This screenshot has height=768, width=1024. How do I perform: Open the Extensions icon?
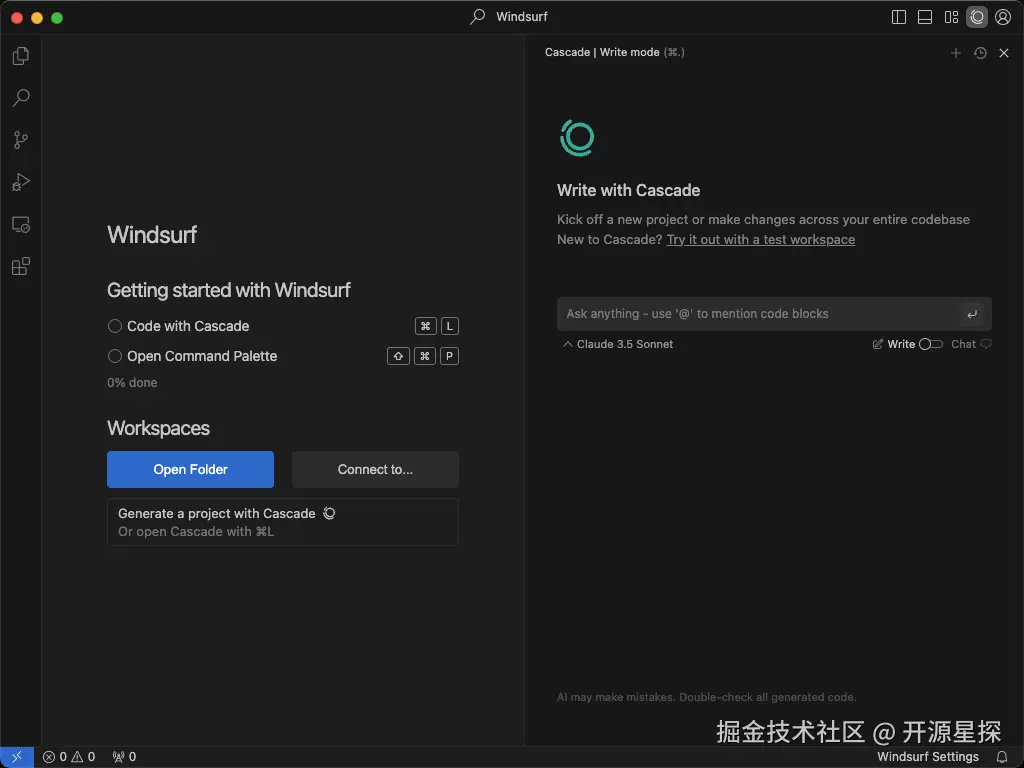pyautogui.click(x=21, y=266)
